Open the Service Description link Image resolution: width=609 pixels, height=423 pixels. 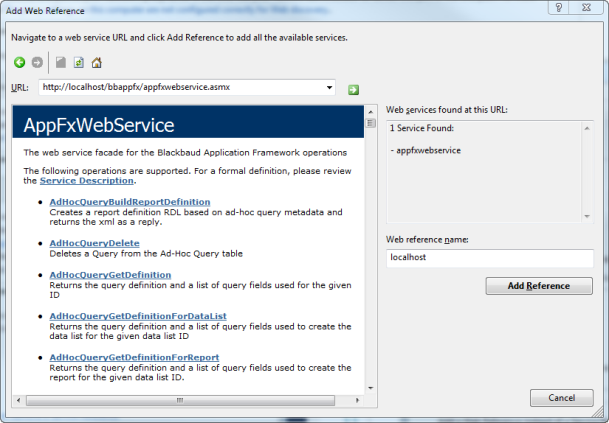coord(86,181)
